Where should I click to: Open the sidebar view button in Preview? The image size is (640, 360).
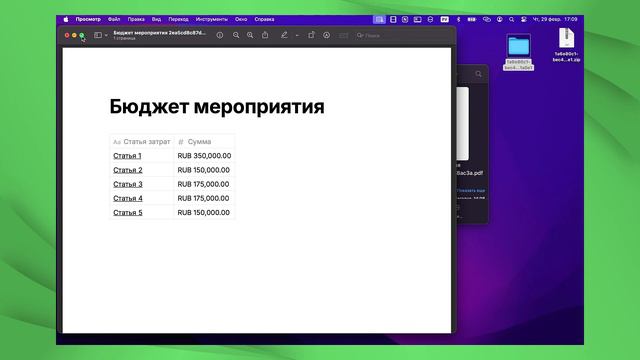[98, 36]
